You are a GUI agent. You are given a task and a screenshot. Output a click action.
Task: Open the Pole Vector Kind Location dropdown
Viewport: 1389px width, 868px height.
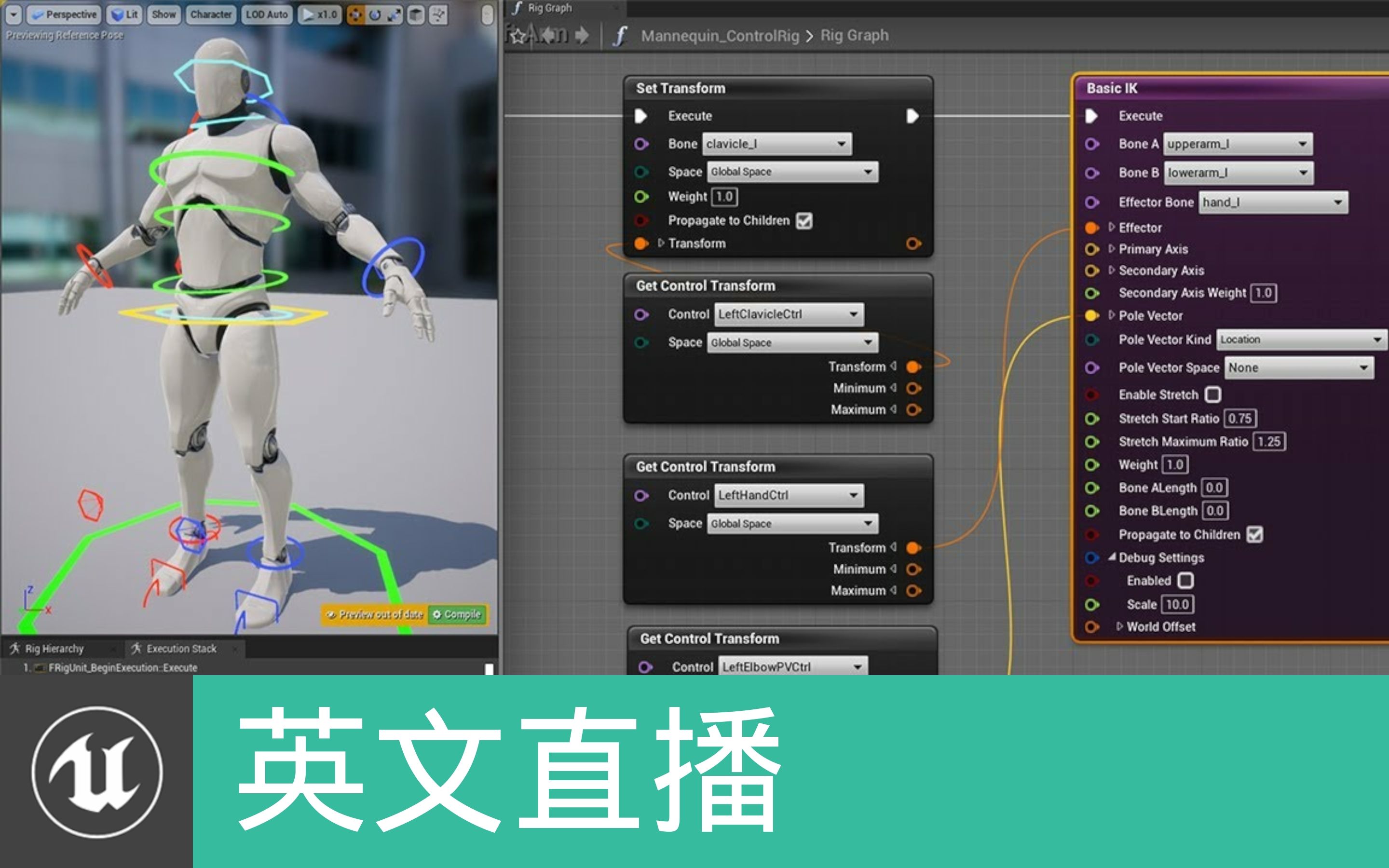tap(1299, 339)
